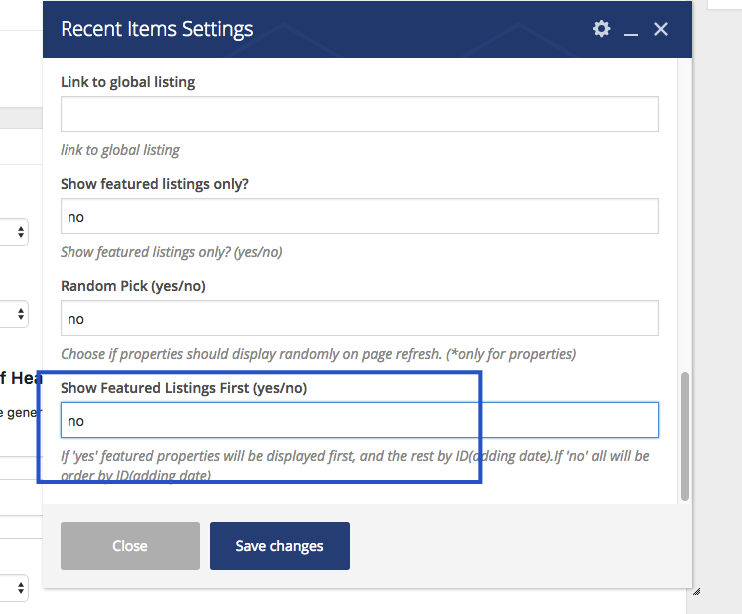Viewport: 742px width, 614px height.
Task: Focus the Show Featured Listings First field
Action: click(360, 420)
